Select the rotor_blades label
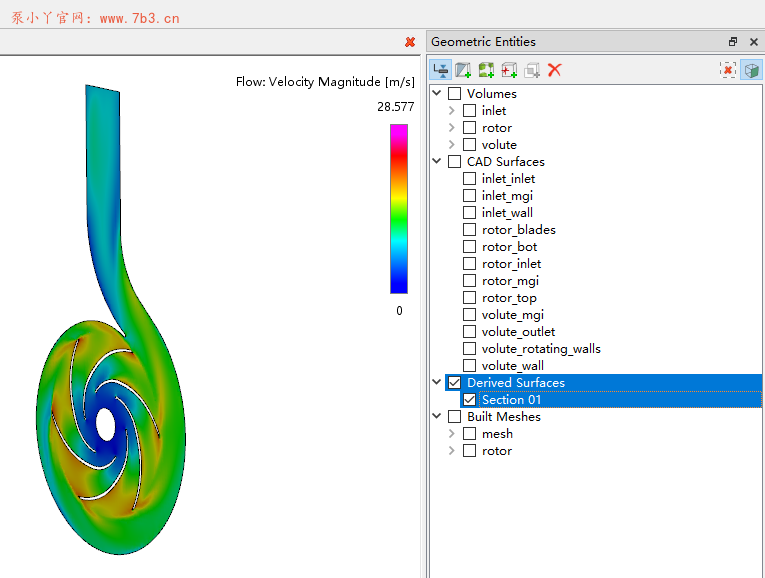The width and height of the screenshot is (765, 578). 519,230
